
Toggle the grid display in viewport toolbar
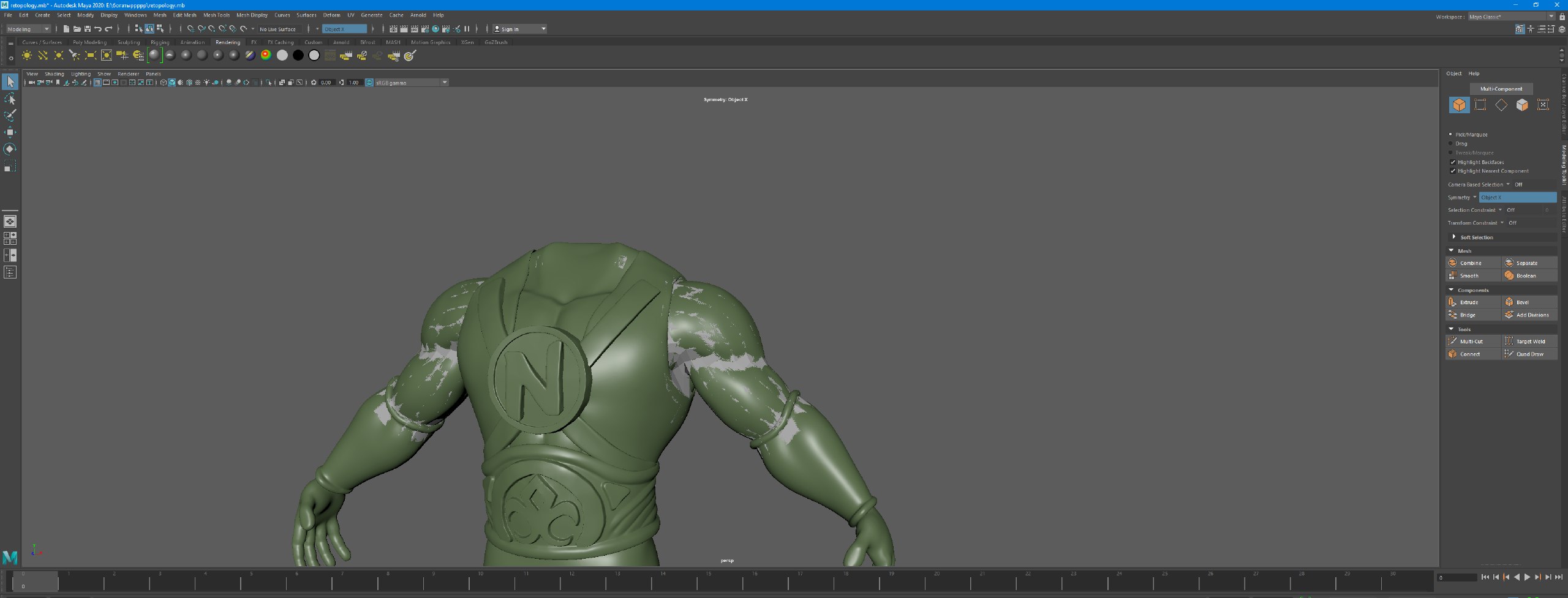97,82
